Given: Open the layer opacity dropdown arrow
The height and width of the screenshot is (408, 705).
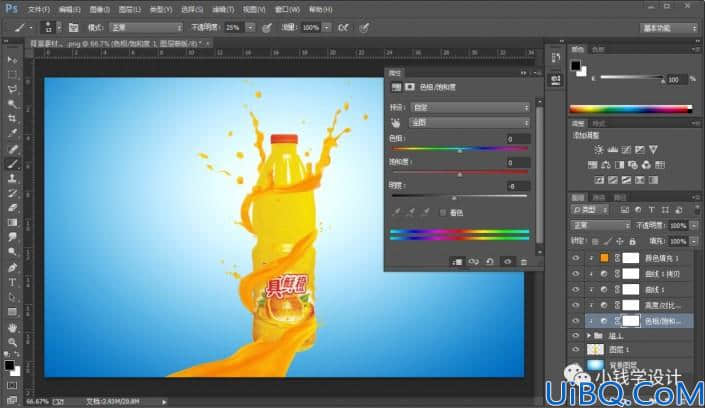Looking at the screenshot, I should point(693,225).
